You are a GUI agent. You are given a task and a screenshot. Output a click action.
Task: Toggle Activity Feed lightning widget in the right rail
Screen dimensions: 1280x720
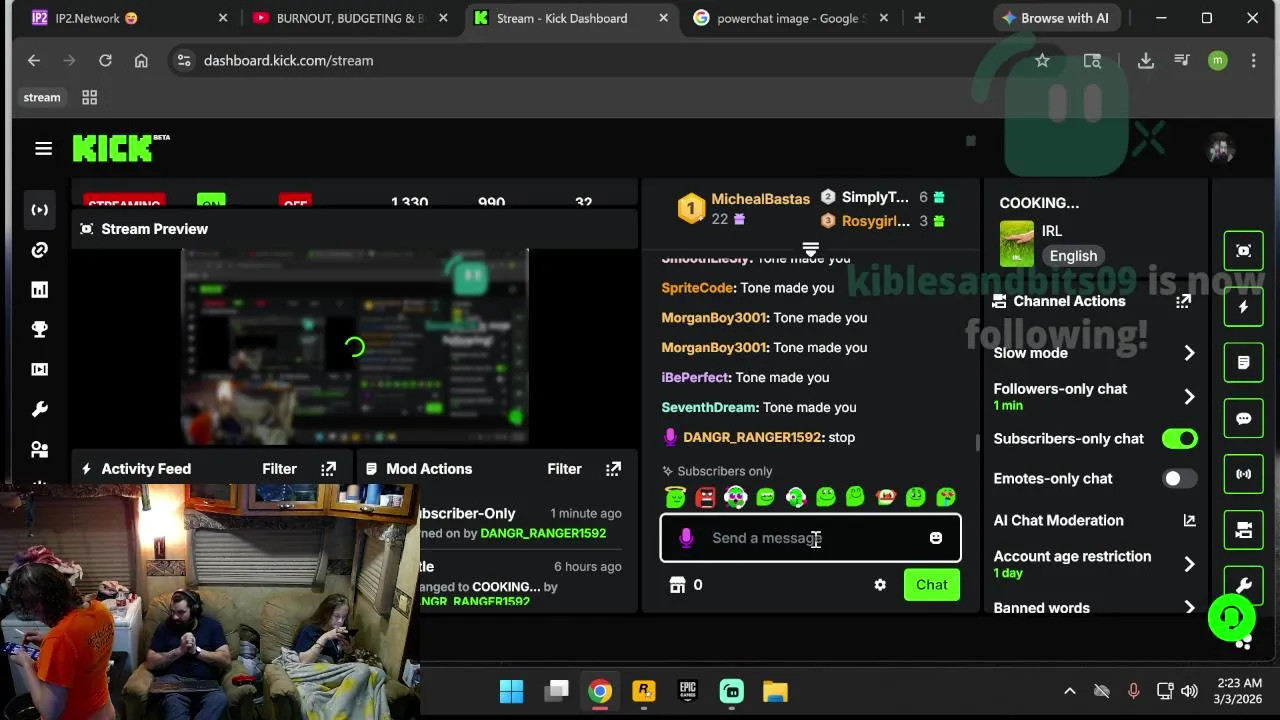click(1243, 307)
